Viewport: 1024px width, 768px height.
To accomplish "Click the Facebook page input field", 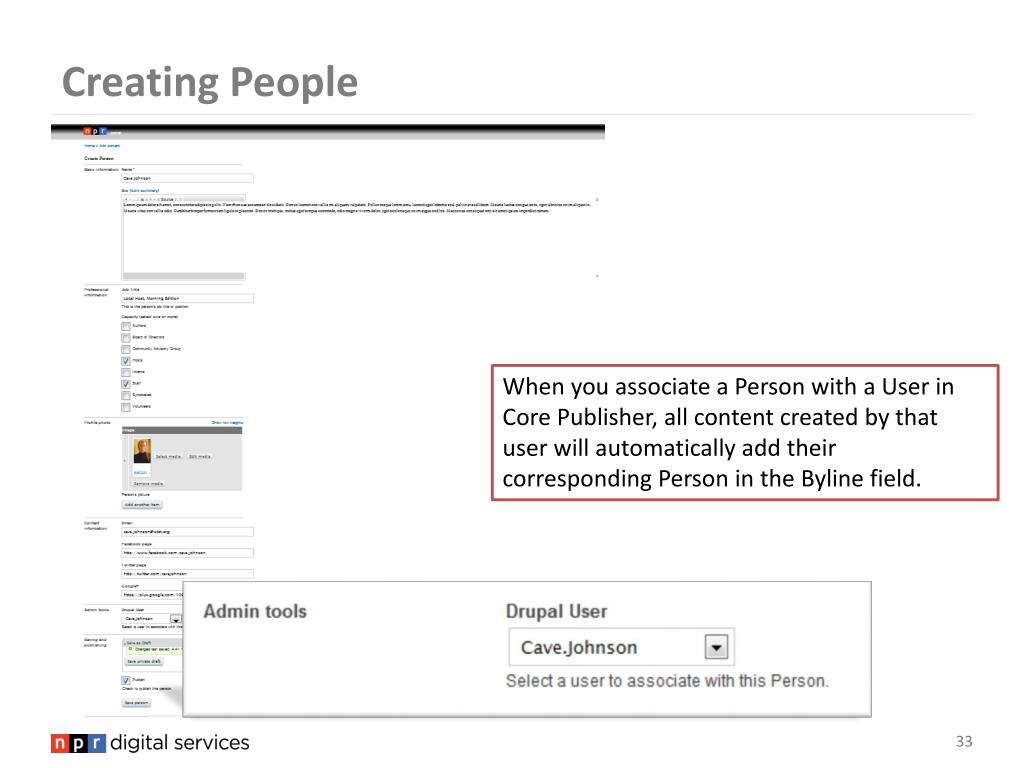I will (x=187, y=552).
